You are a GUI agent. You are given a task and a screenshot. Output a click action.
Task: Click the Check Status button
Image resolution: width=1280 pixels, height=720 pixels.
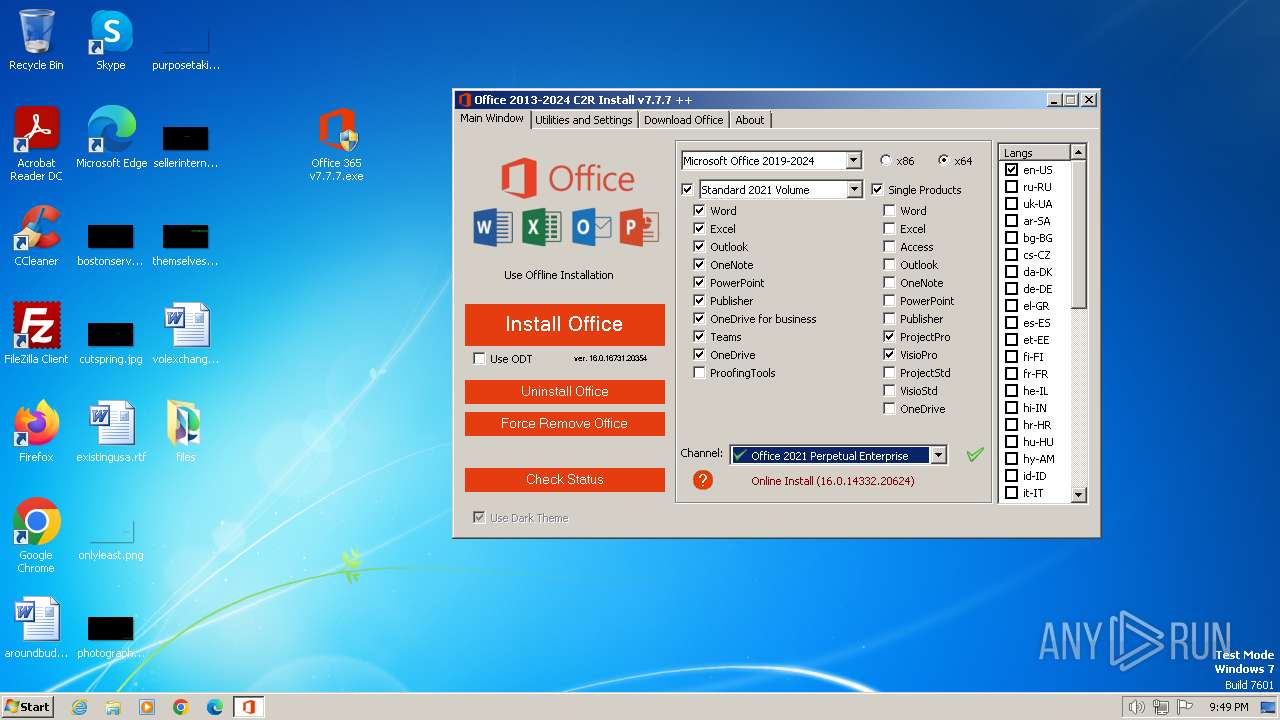pyautogui.click(x=564, y=479)
